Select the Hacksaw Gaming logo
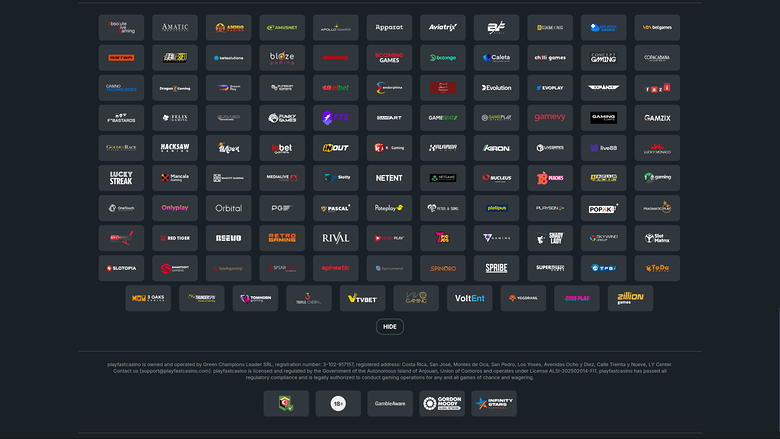Viewport: 780px width, 439px height. coord(175,148)
